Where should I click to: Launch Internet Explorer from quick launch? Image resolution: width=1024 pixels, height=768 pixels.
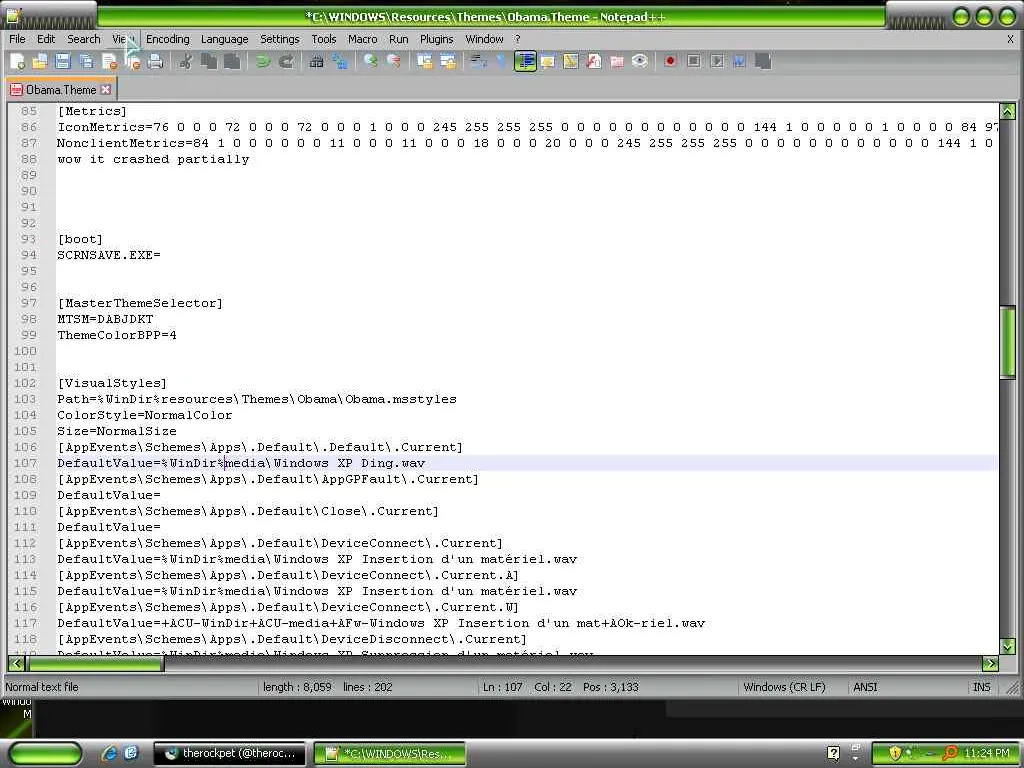109,753
